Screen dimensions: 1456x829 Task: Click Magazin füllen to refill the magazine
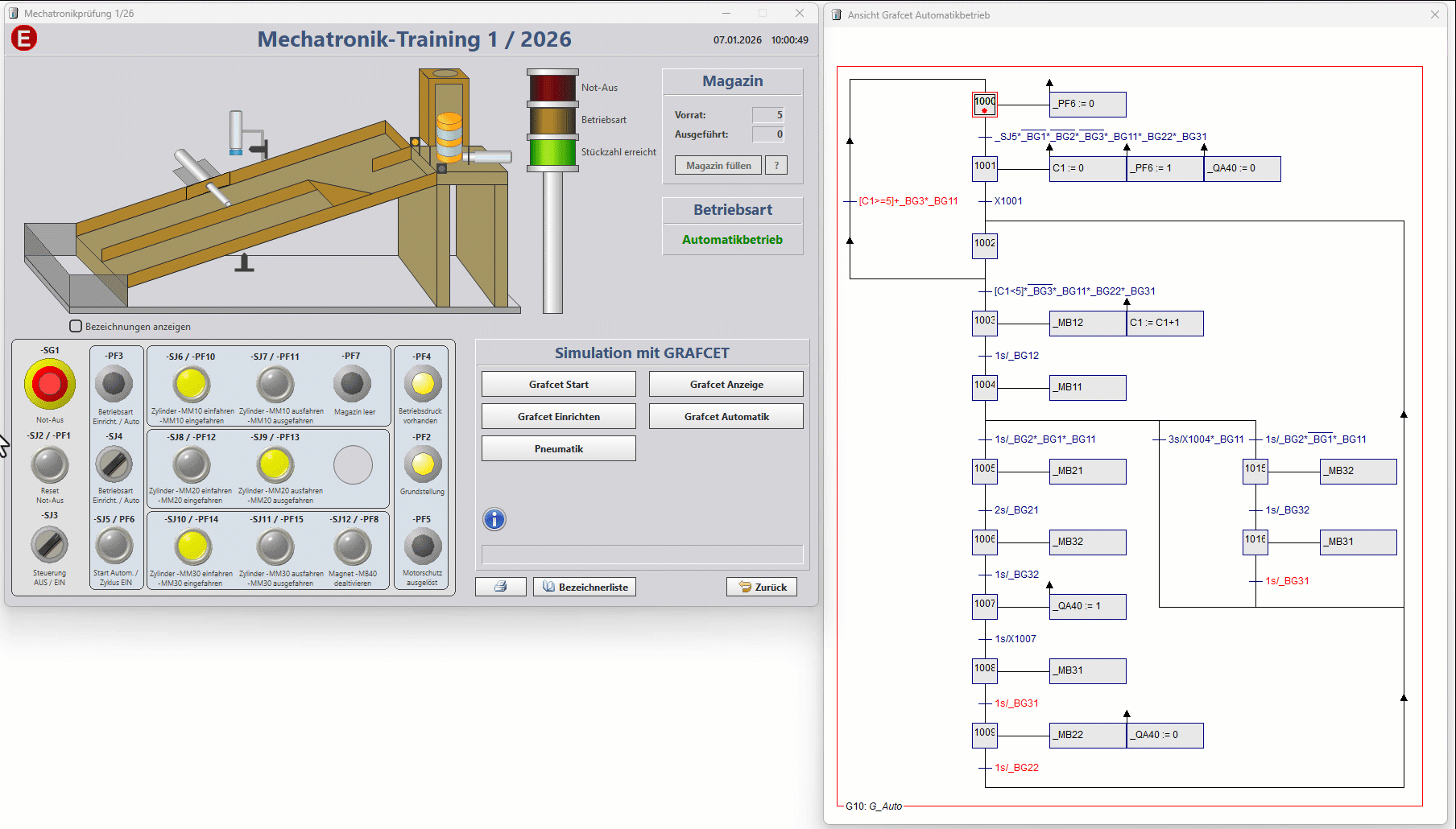[718, 165]
